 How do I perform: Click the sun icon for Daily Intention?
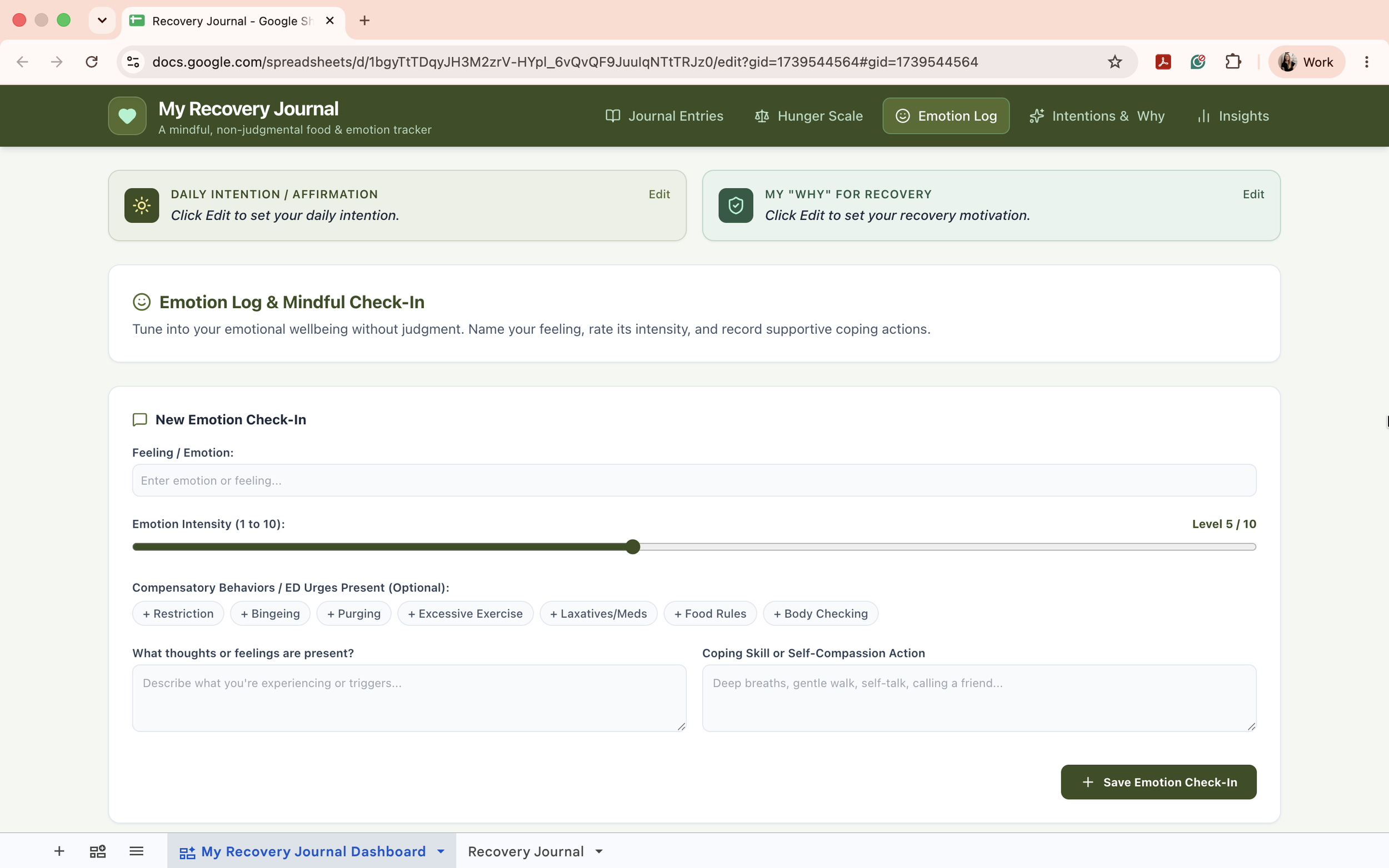[x=141, y=205]
